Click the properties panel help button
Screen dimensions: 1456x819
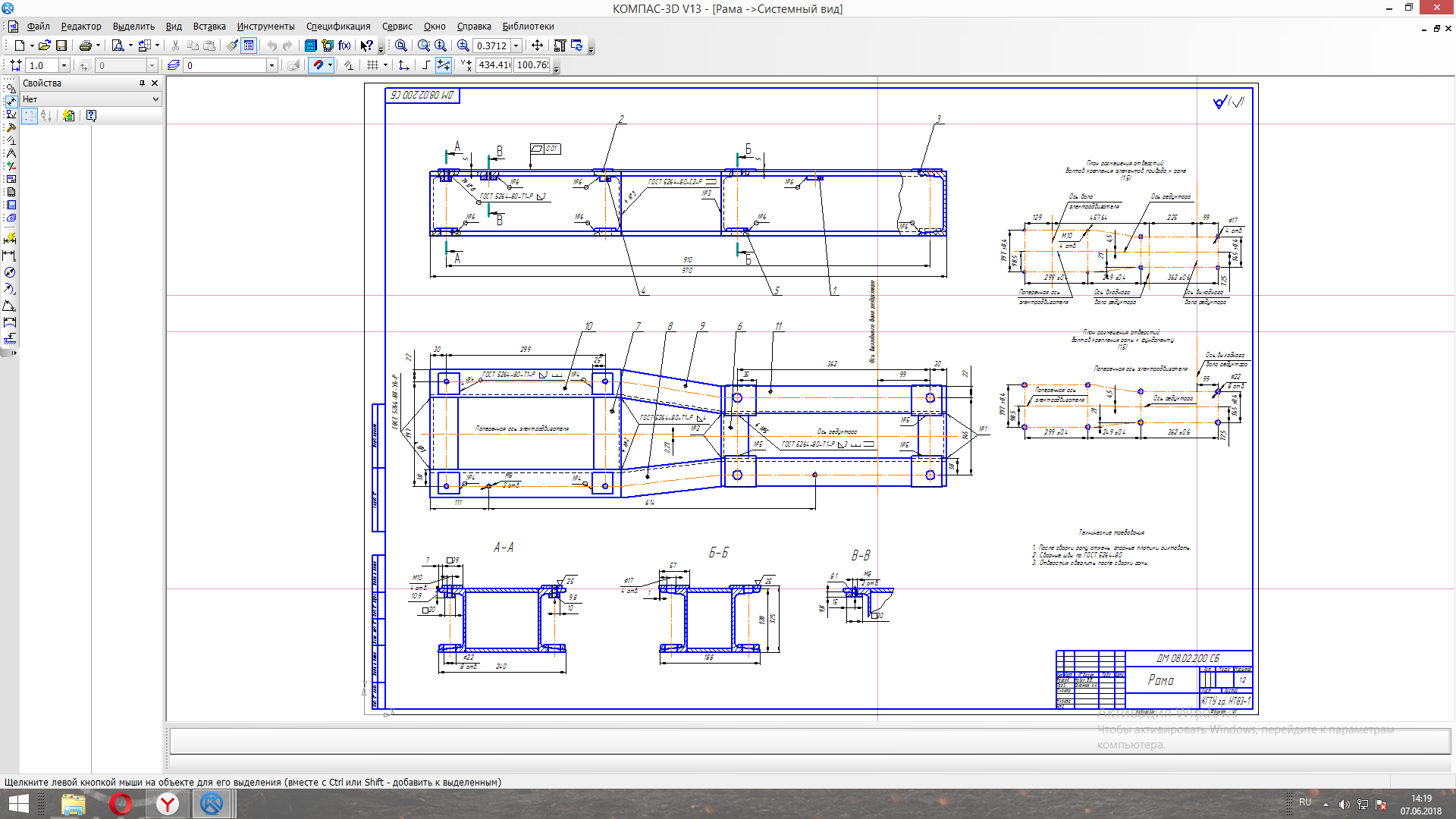(x=91, y=116)
